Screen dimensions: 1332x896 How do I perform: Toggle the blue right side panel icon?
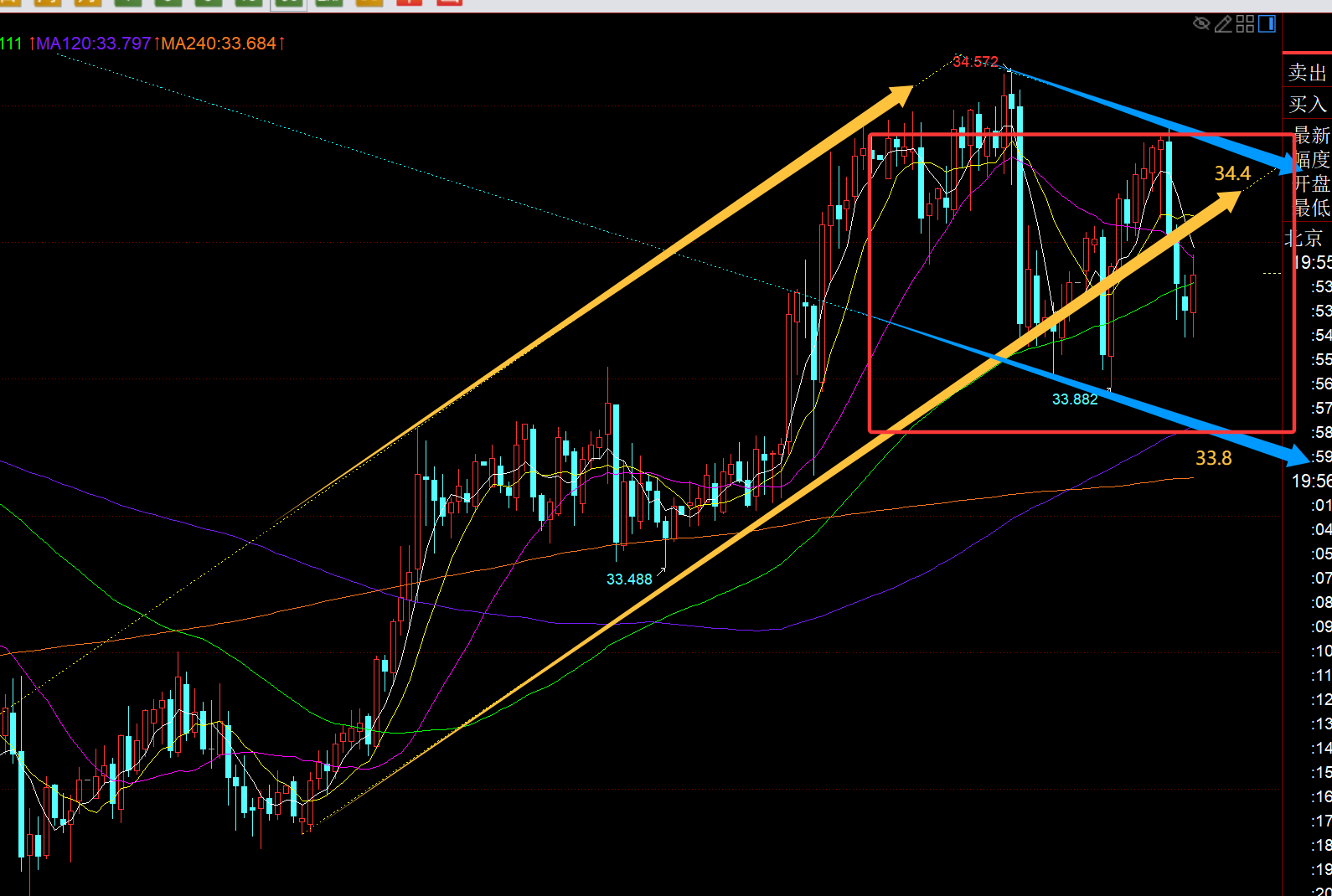pyautogui.click(x=1267, y=23)
